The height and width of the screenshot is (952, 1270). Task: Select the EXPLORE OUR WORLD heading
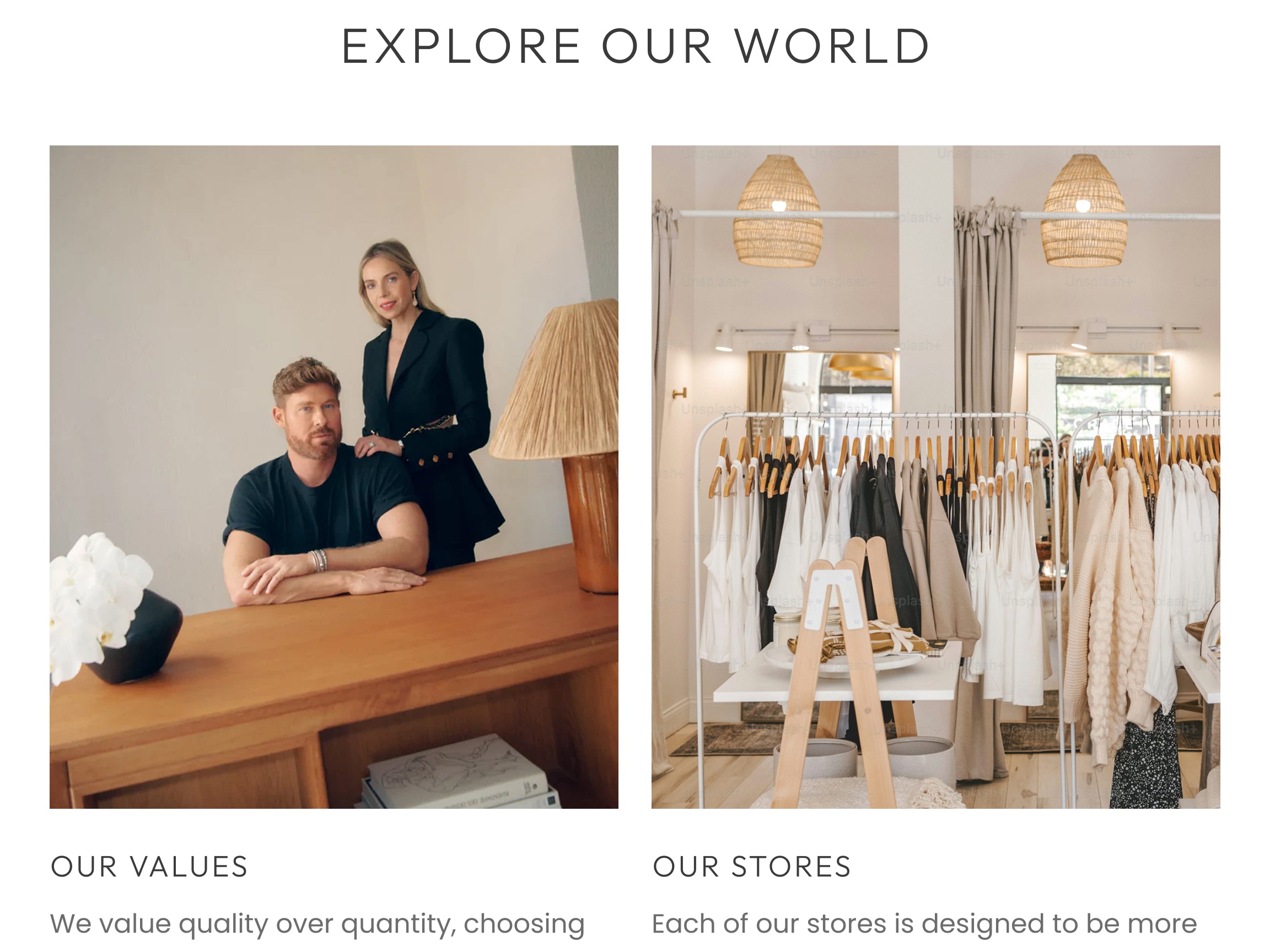635,46
